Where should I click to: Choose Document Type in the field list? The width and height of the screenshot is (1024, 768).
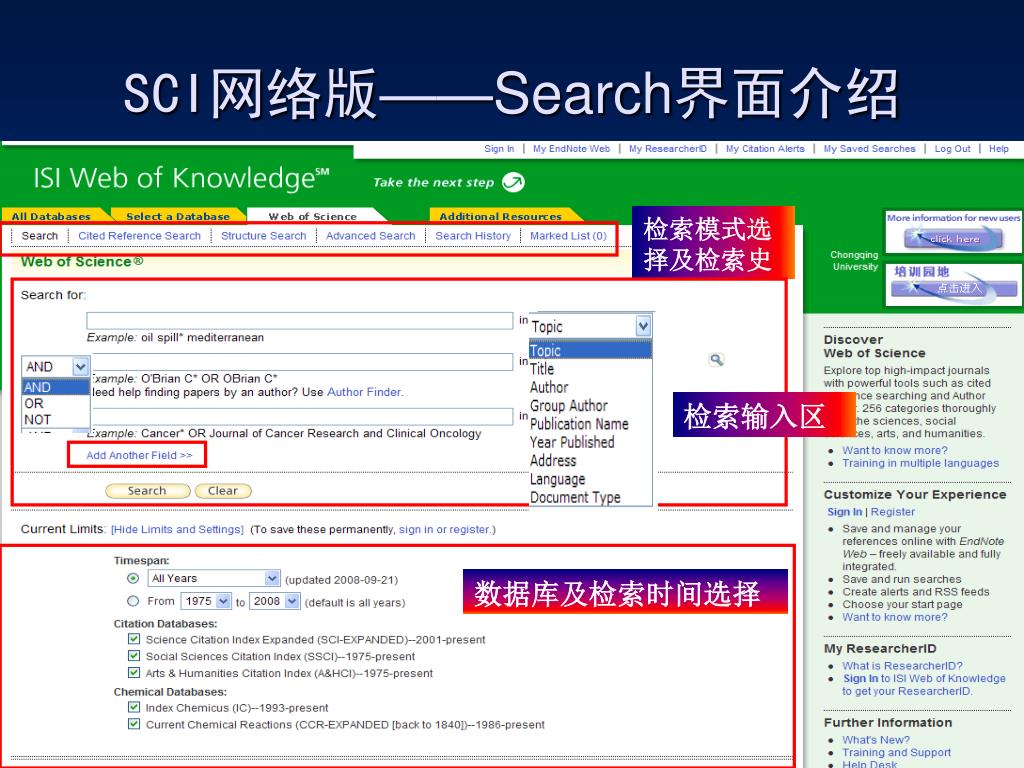(x=575, y=497)
